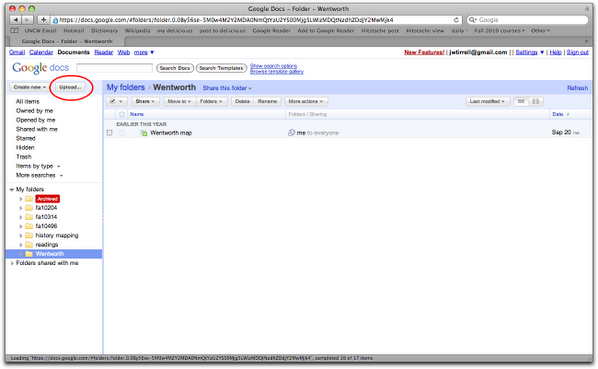Open the 'Fall 2010 courses' bookmark folder

pos(499,30)
